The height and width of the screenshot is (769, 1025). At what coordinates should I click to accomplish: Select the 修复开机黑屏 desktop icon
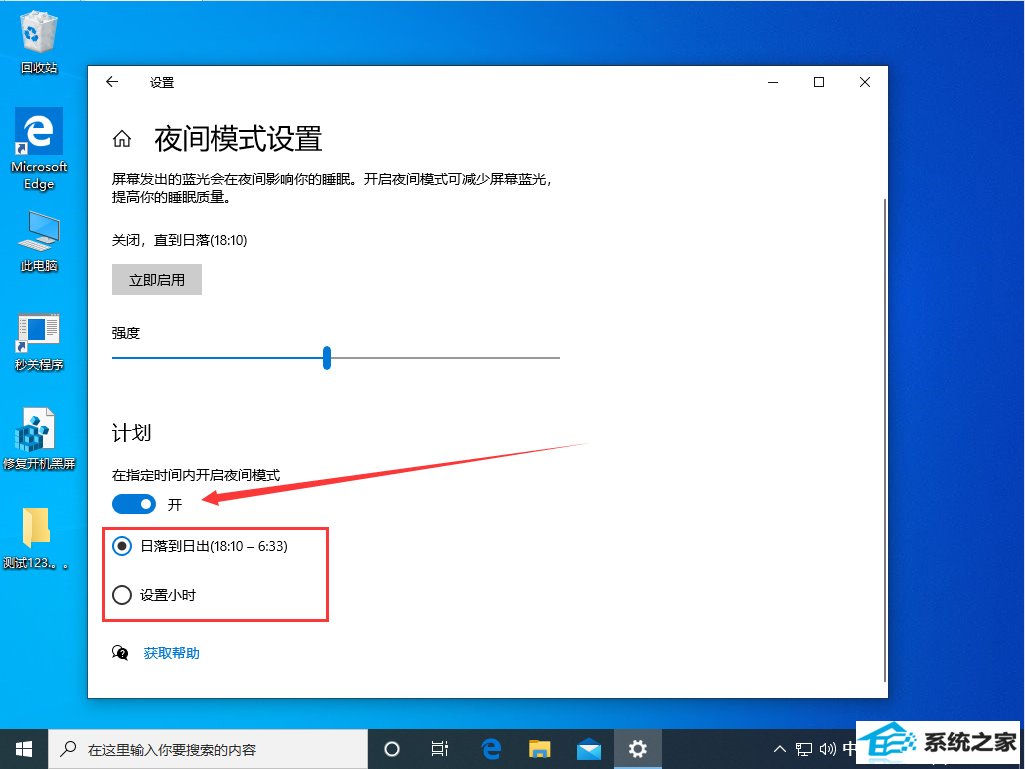pyautogui.click(x=39, y=439)
